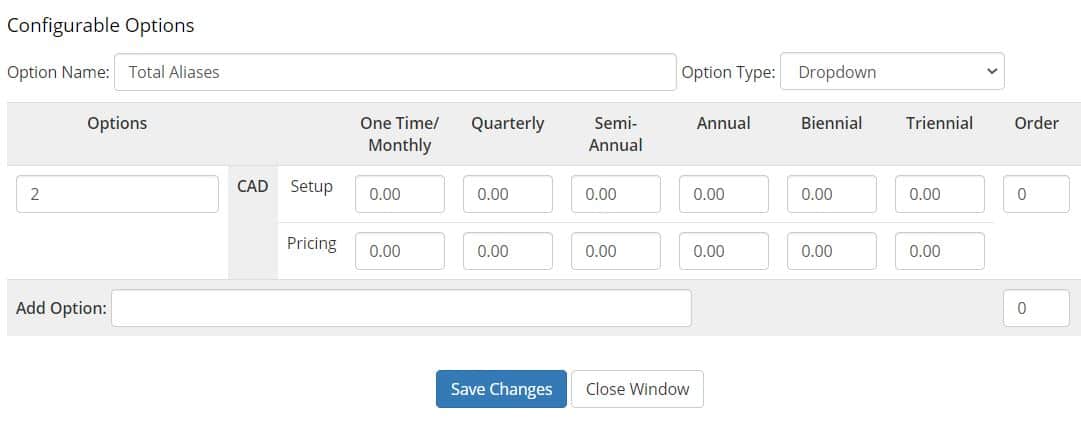Click the Setup Semi-Annual price field

point(616,194)
